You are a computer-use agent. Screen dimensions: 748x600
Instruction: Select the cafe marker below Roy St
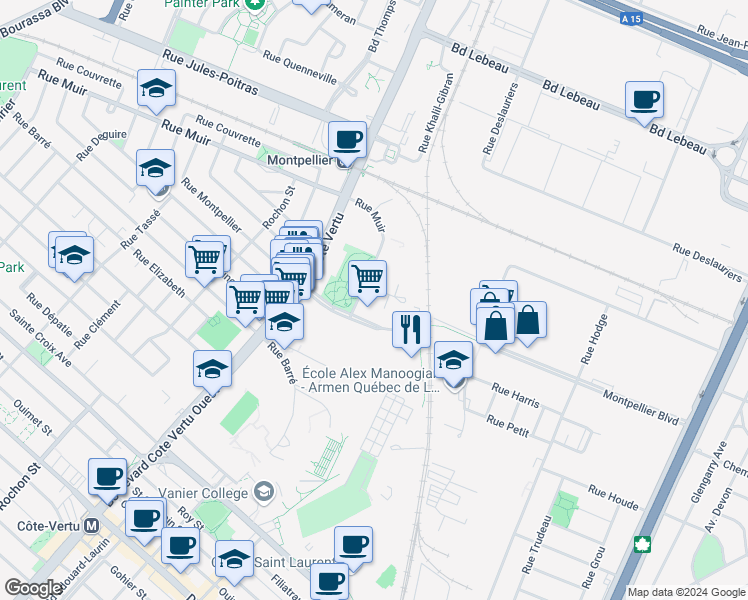180,548
